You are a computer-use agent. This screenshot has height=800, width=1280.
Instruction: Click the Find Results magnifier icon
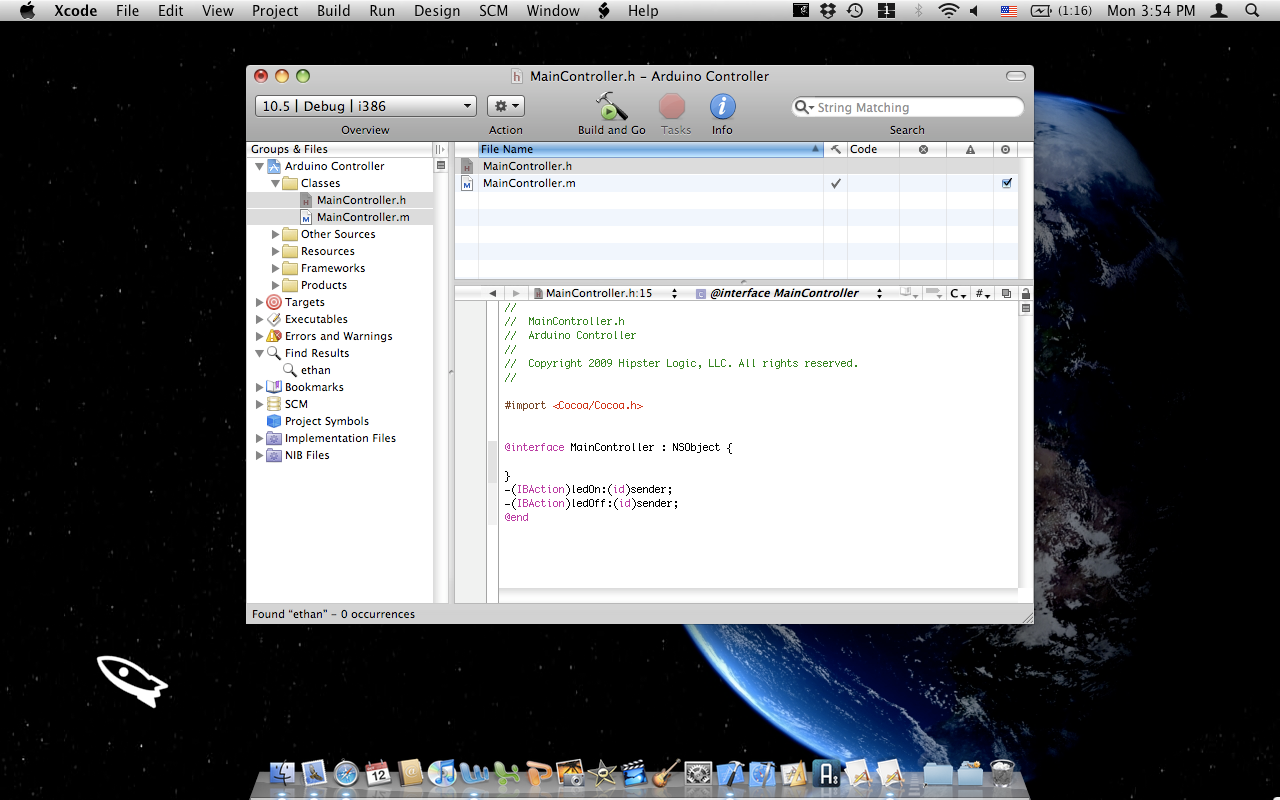point(274,353)
